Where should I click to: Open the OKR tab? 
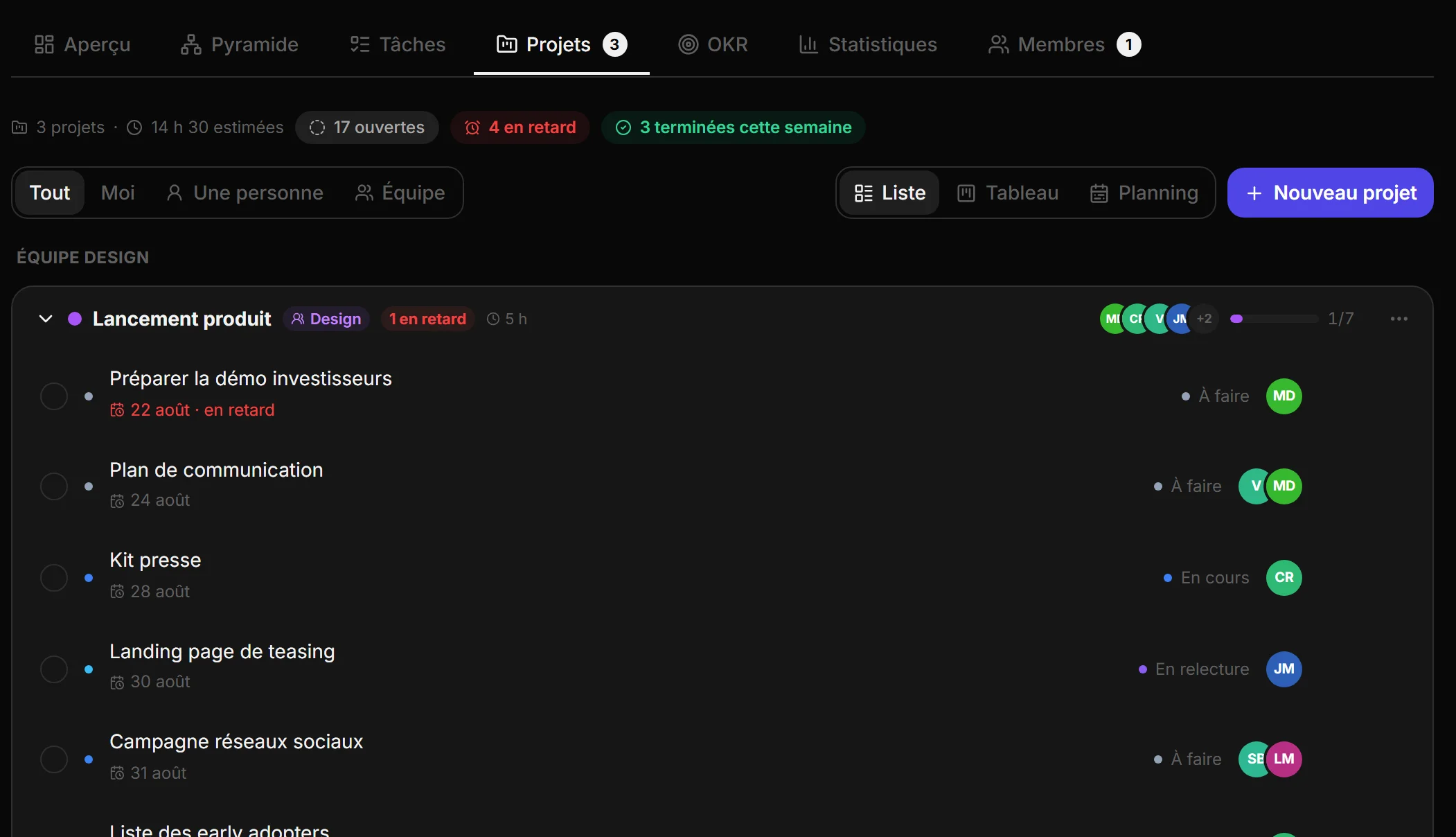coord(713,44)
